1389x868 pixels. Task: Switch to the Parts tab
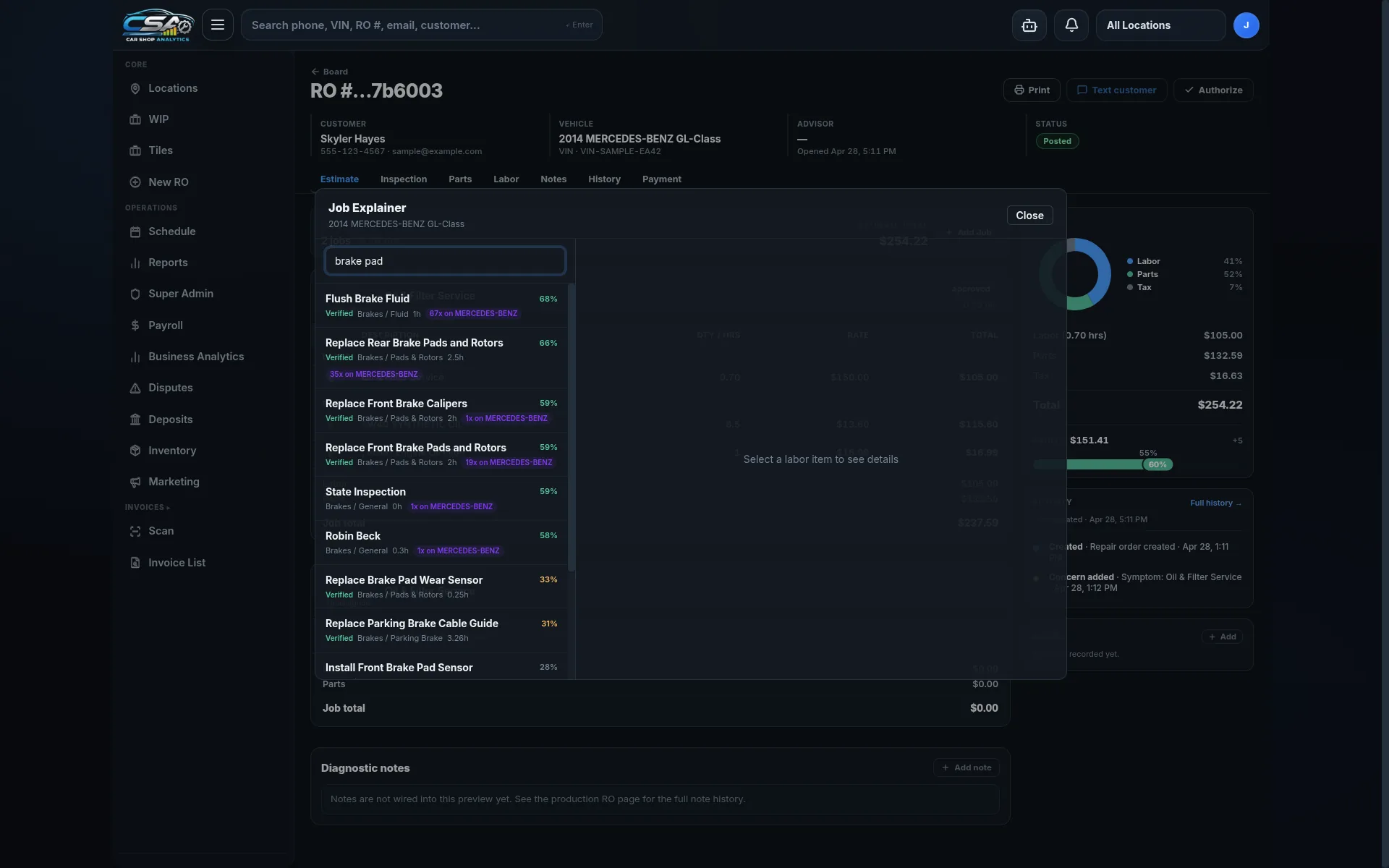pyautogui.click(x=460, y=179)
